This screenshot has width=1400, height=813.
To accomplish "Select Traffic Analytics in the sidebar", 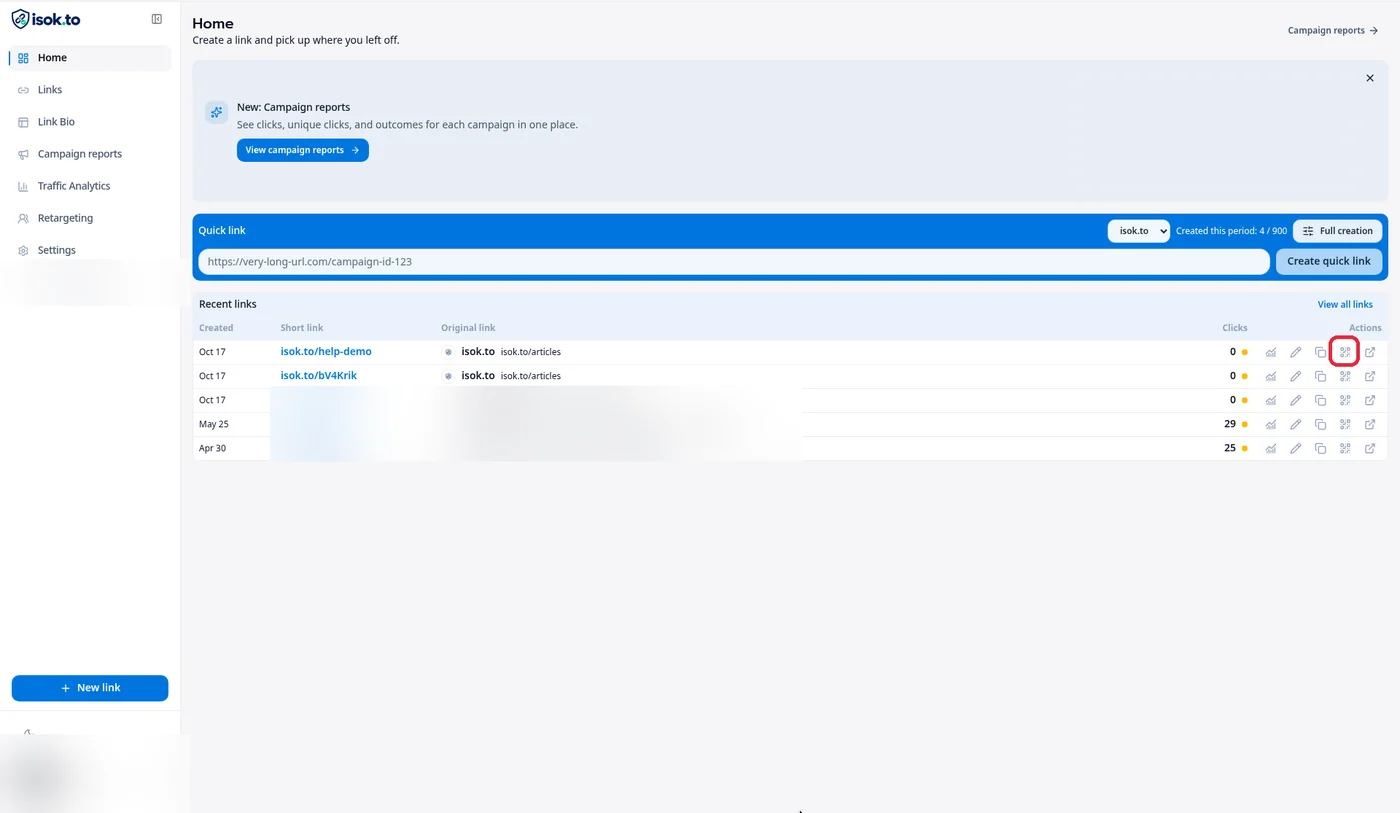I will pyautogui.click(x=90, y=186).
